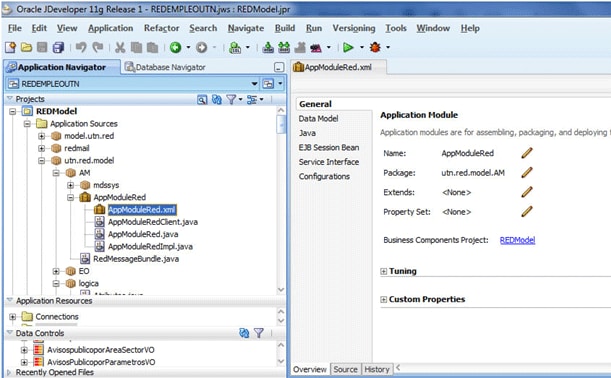This screenshot has height=378, width=611.
Task: Click the Save toolbar icon
Action: 42,48
